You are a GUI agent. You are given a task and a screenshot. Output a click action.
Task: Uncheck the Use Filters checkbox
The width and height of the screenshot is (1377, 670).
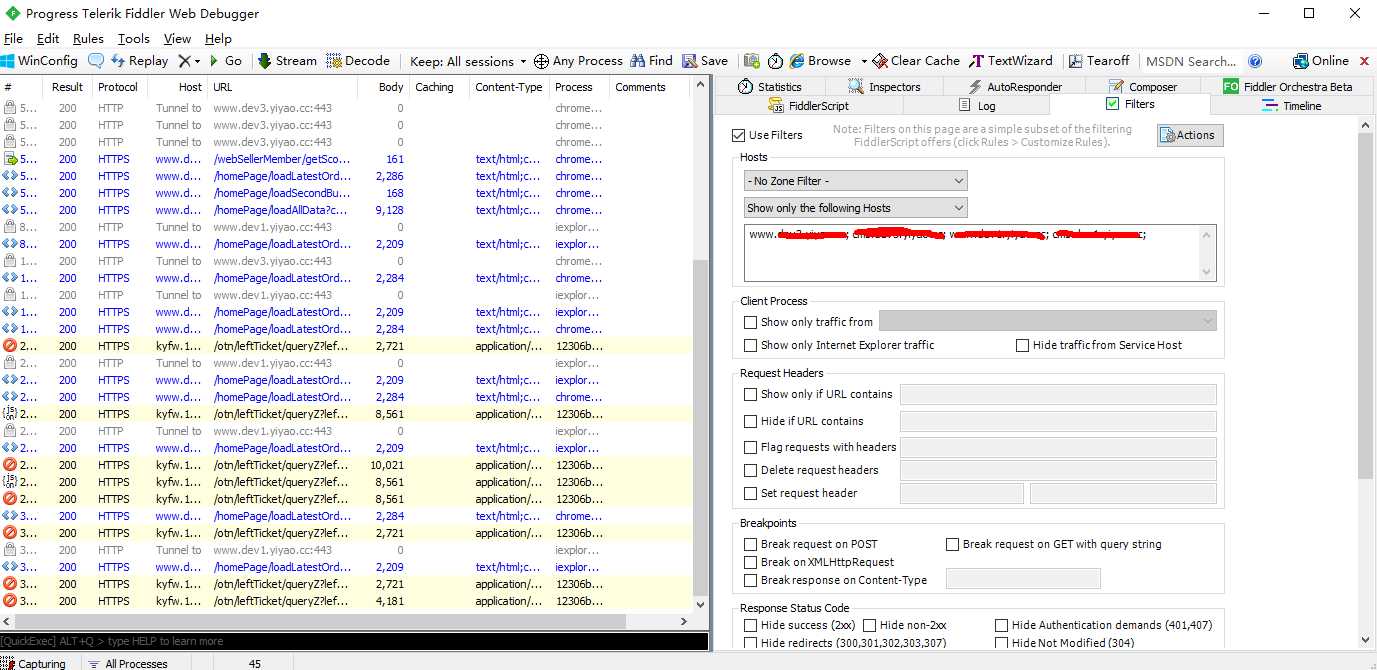739,135
